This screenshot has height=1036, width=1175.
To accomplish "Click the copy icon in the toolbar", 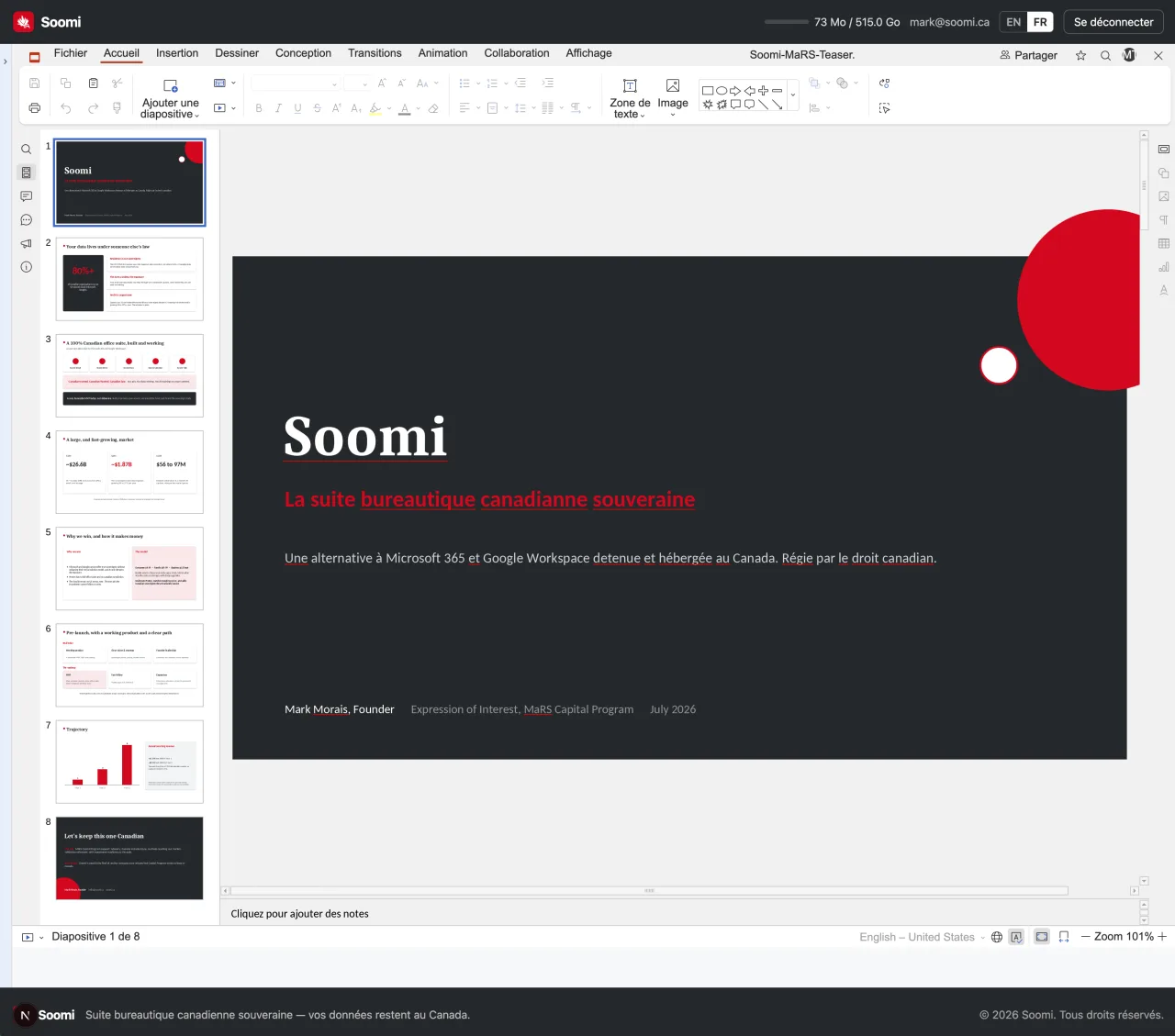I will (x=66, y=83).
